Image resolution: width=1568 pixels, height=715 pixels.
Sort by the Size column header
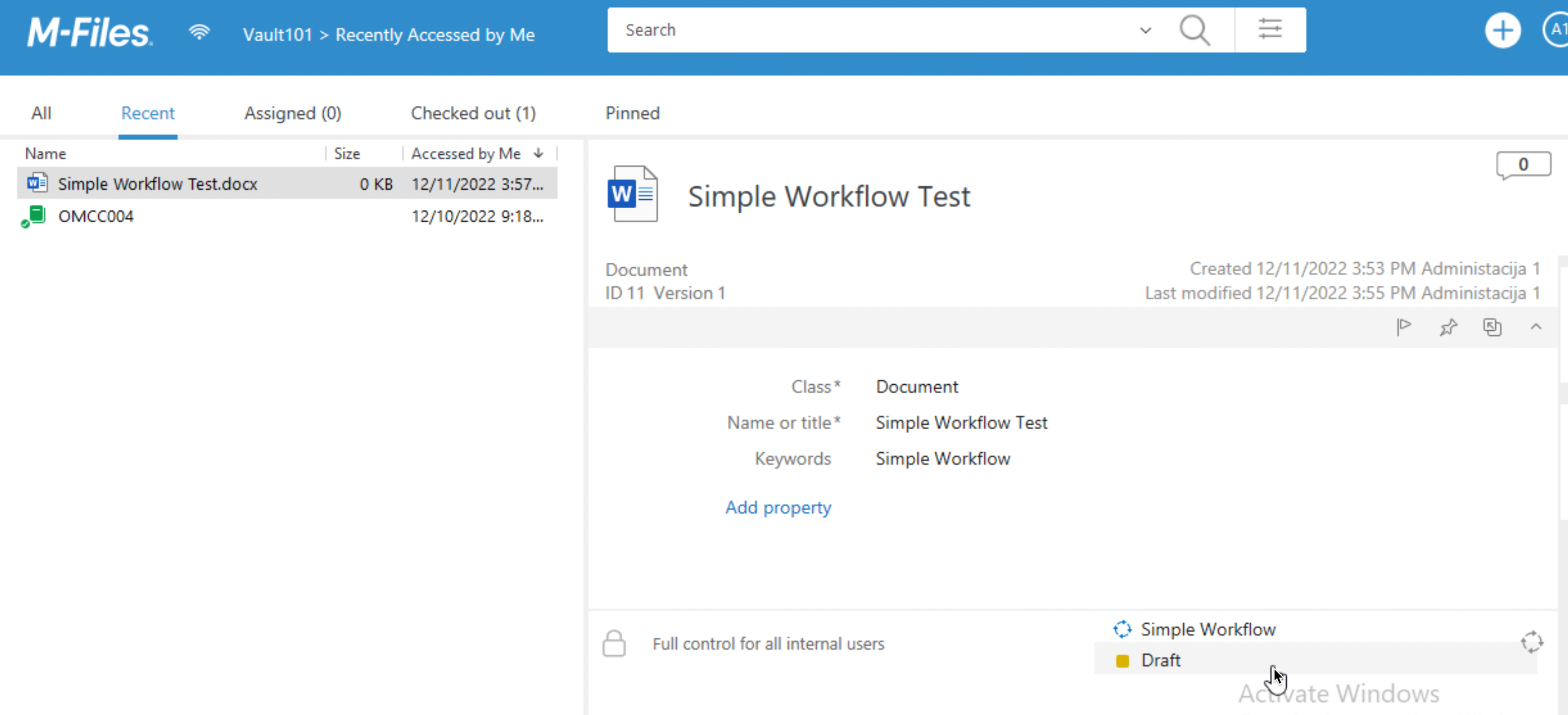347,153
